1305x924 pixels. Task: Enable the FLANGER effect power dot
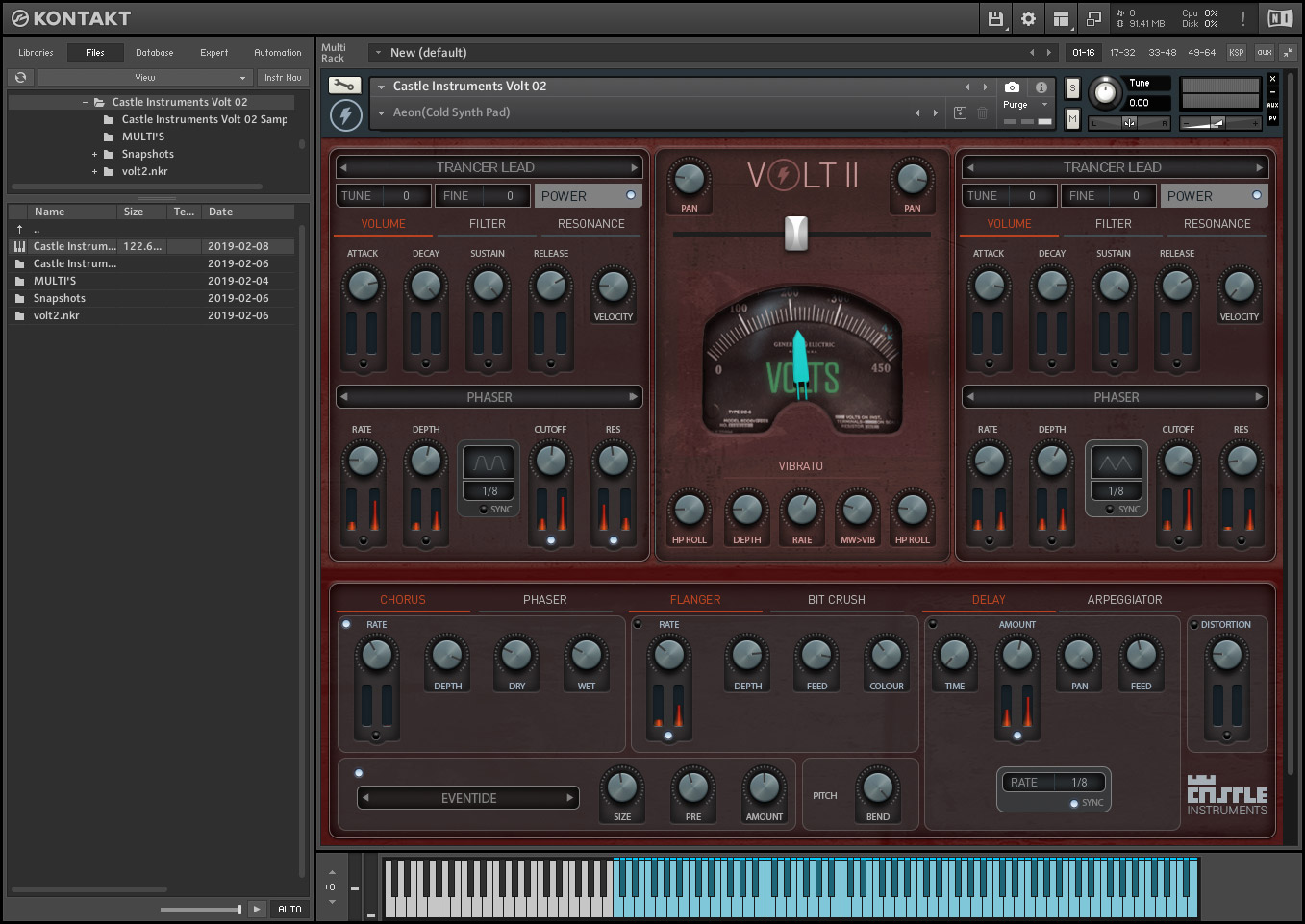coord(638,624)
